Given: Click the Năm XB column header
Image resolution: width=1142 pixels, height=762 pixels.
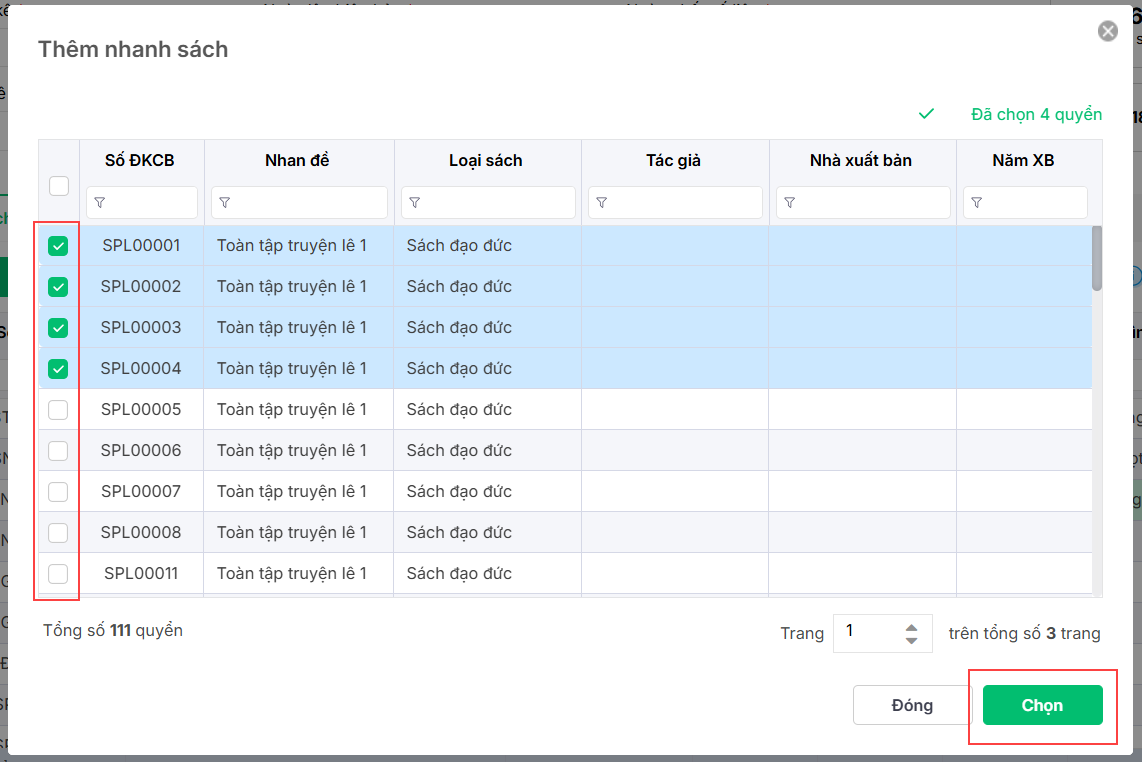Looking at the screenshot, I should pos(1023,160).
